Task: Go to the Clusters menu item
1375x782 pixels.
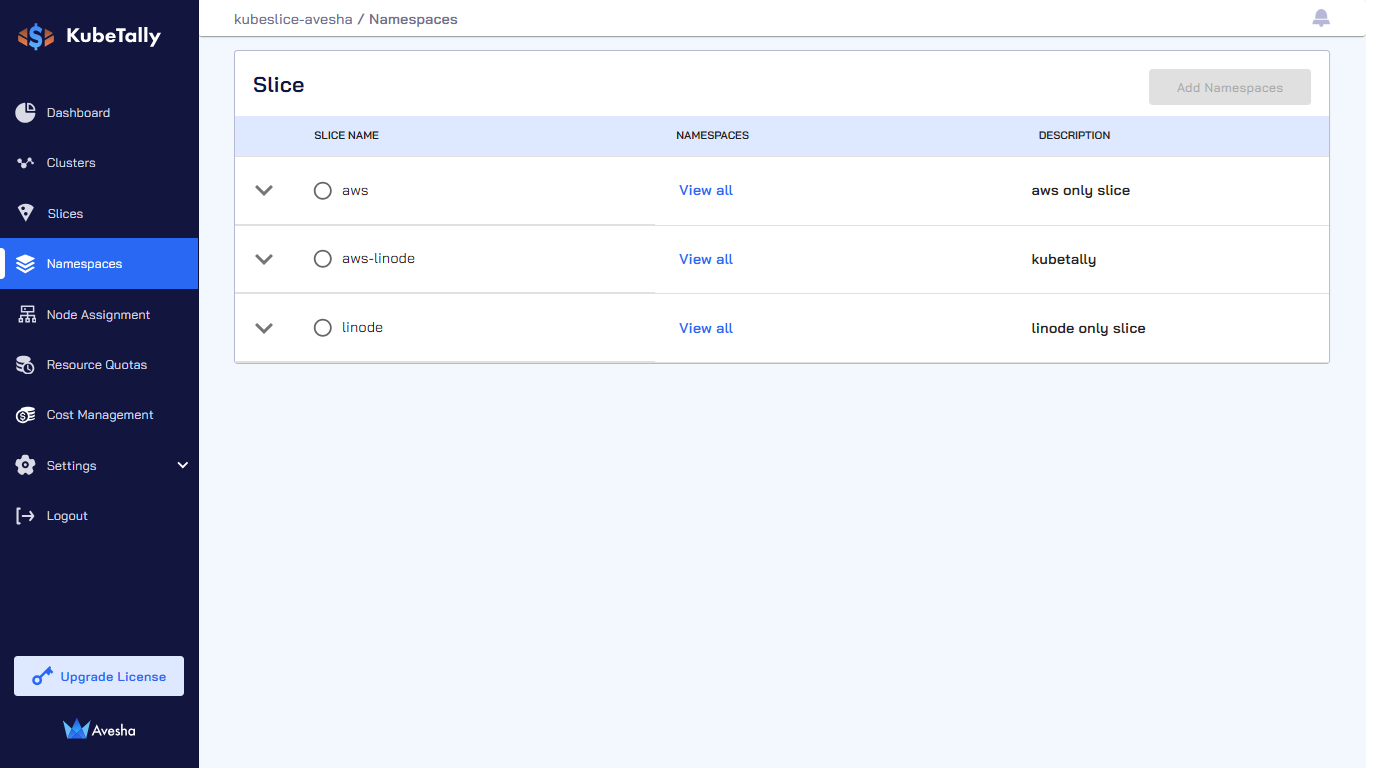Action: coord(99,163)
